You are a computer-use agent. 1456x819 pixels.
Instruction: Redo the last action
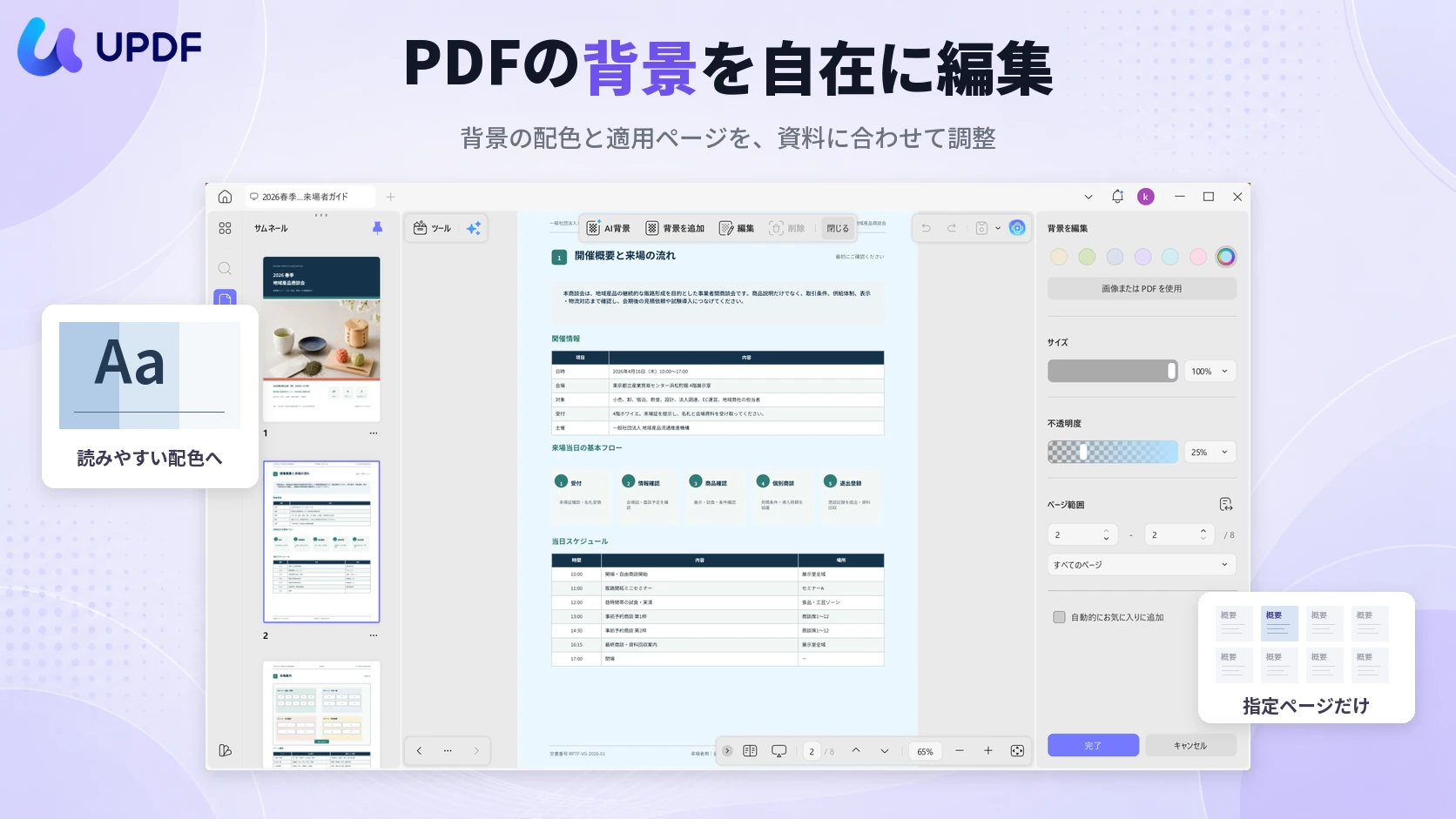click(952, 228)
